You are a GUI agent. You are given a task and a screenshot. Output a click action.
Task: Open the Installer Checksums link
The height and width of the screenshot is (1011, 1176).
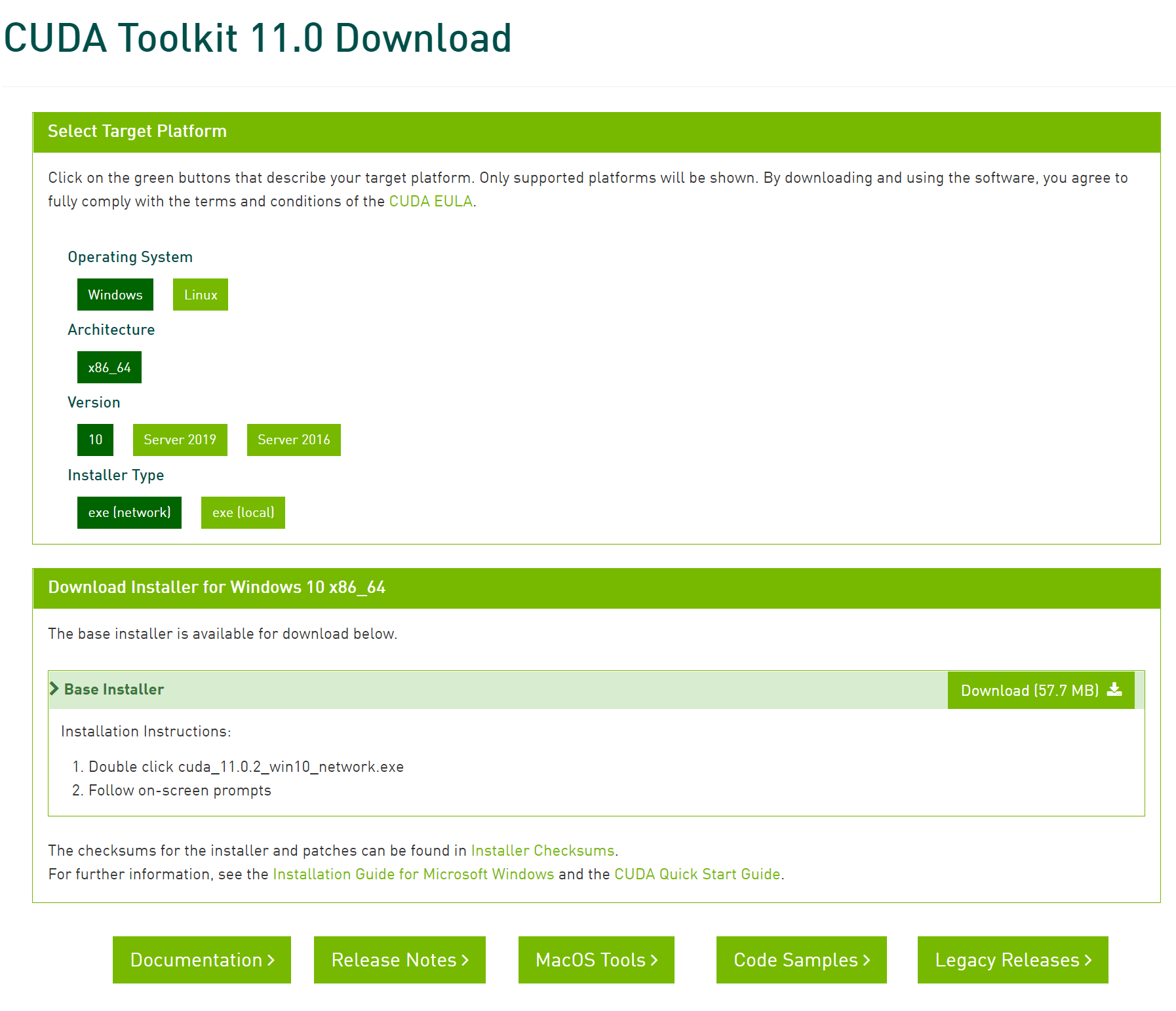pos(543,850)
